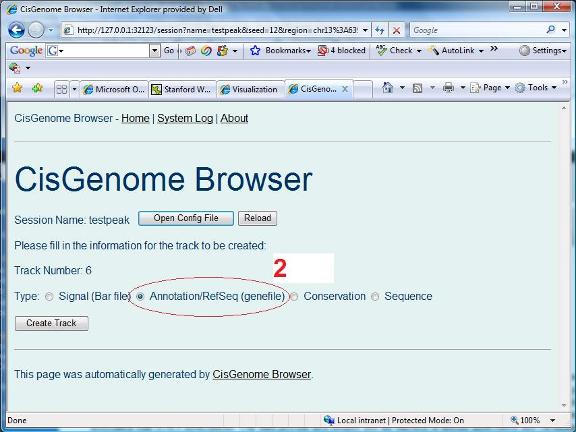Open the Favorites Center star icon

17,88
